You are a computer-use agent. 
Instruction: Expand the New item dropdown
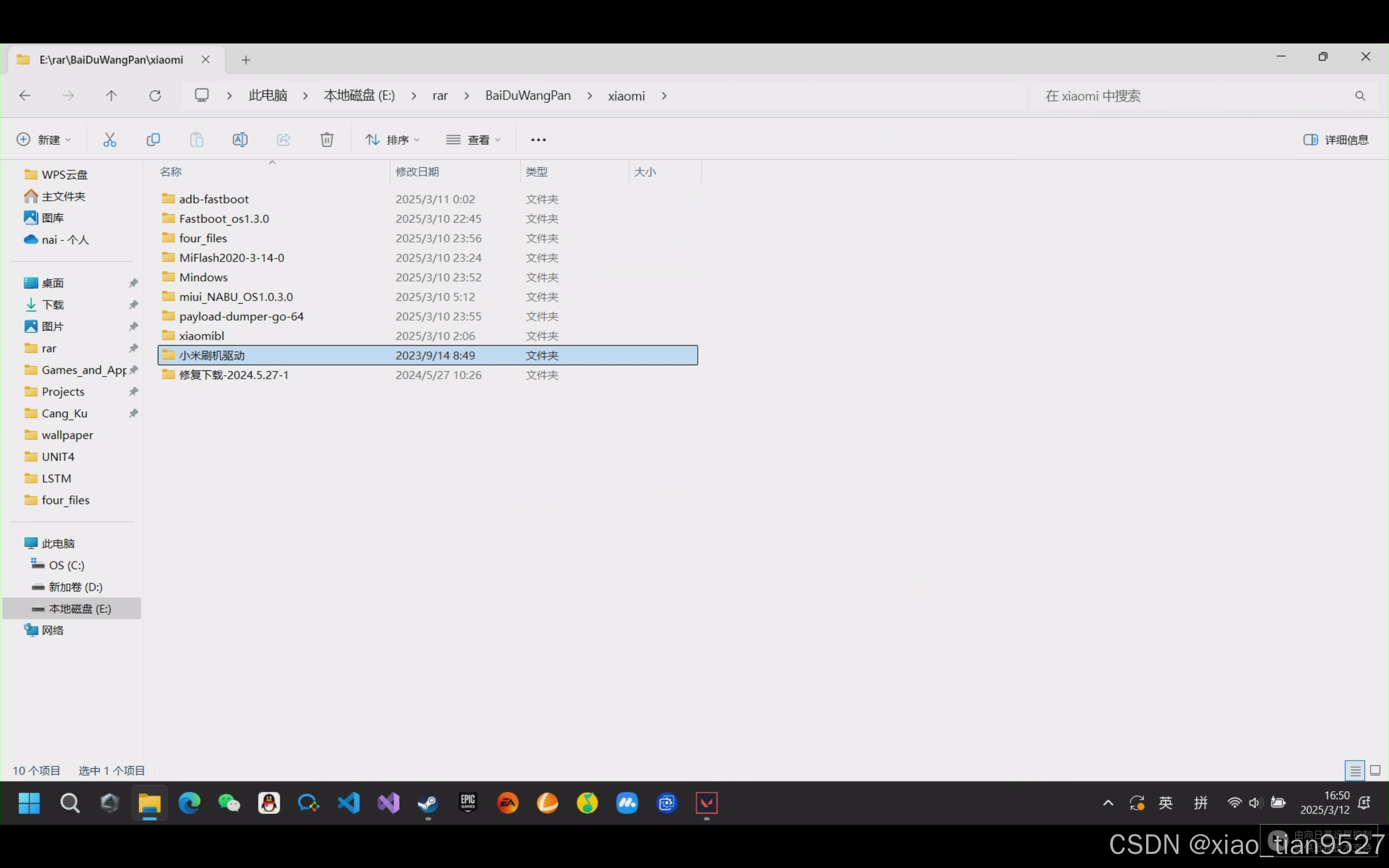click(x=44, y=139)
